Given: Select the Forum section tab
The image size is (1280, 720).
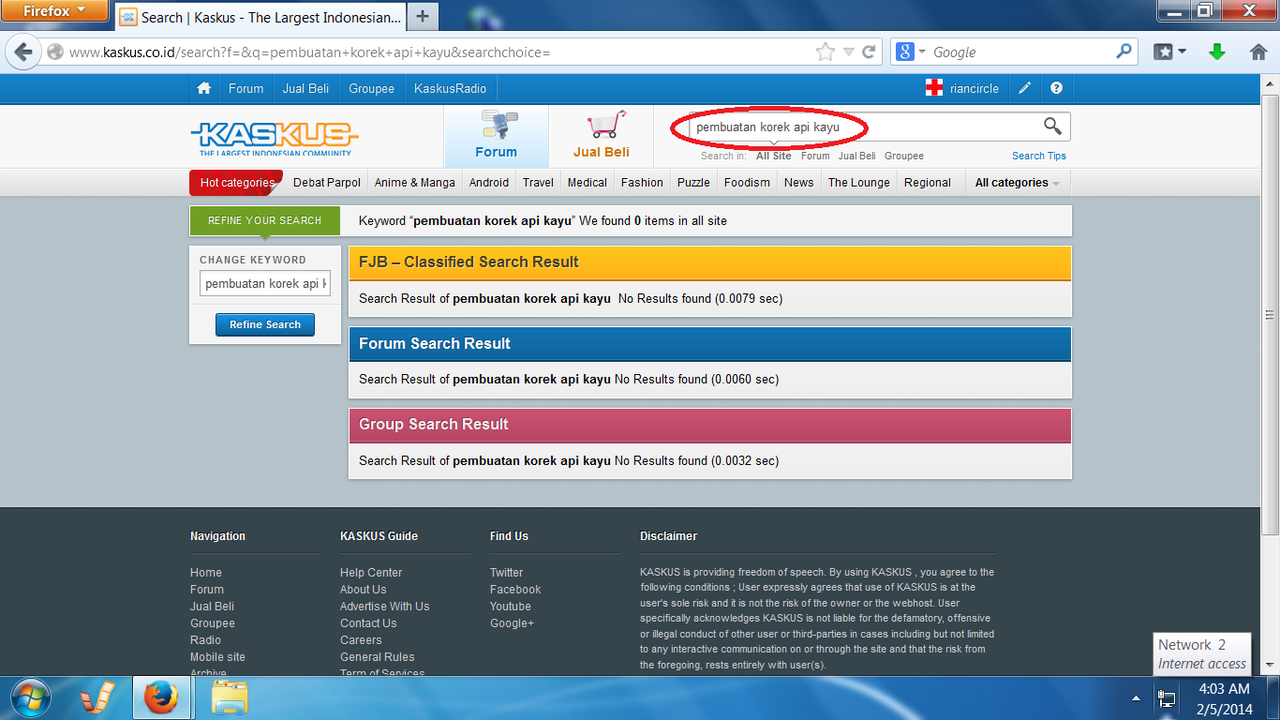Looking at the screenshot, I should click(496, 136).
